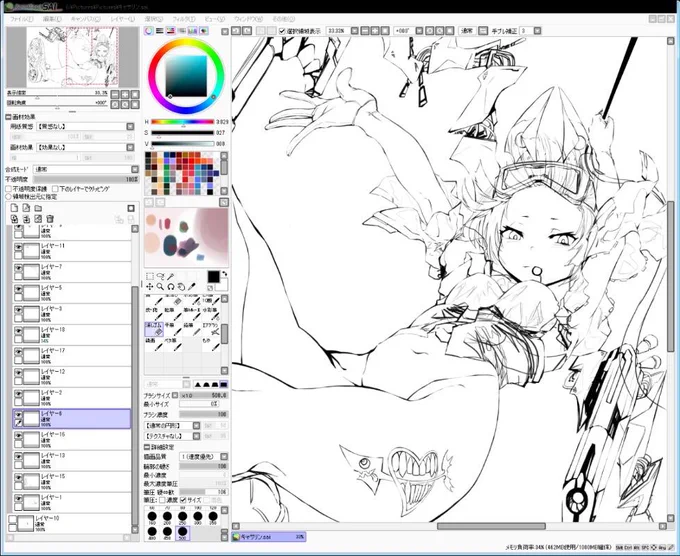Select レイヤー10 at the bottom of the list
The width and height of the screenshot is (680, 556).
(69, 523)
